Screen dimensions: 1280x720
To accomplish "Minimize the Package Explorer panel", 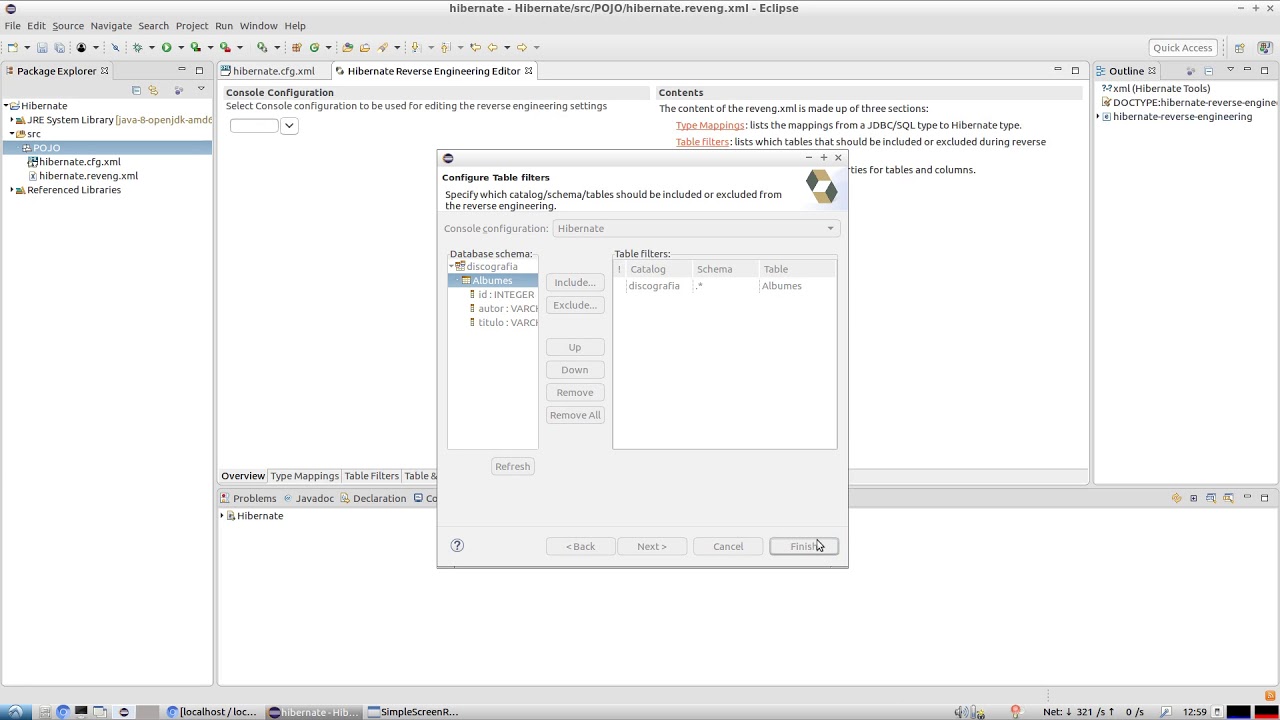I will point(181,70).
